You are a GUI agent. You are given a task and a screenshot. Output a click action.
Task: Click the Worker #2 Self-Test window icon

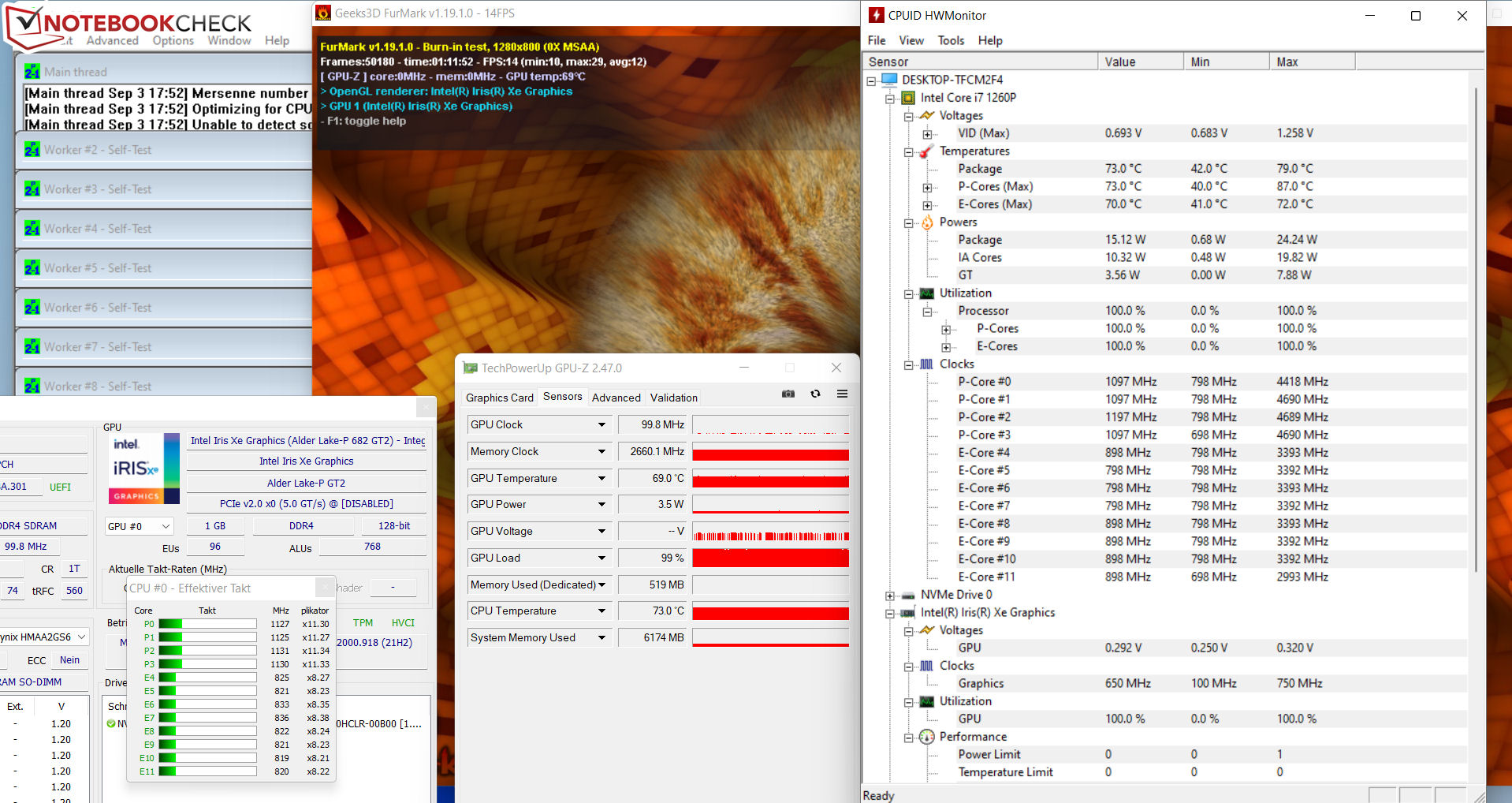pos(32,150)
